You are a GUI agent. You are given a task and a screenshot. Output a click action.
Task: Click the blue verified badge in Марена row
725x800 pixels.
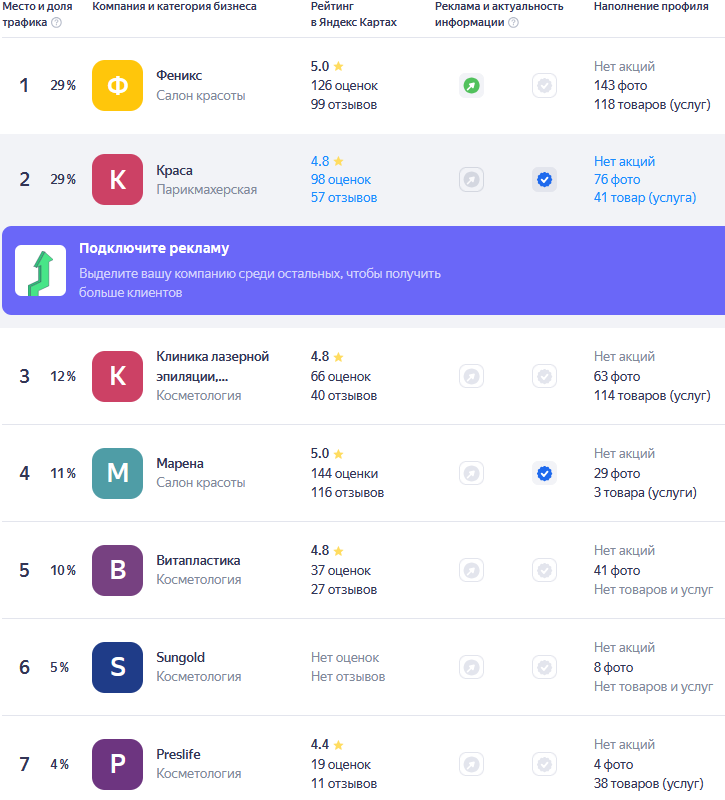pyautogui.click(x=544, y=473)
